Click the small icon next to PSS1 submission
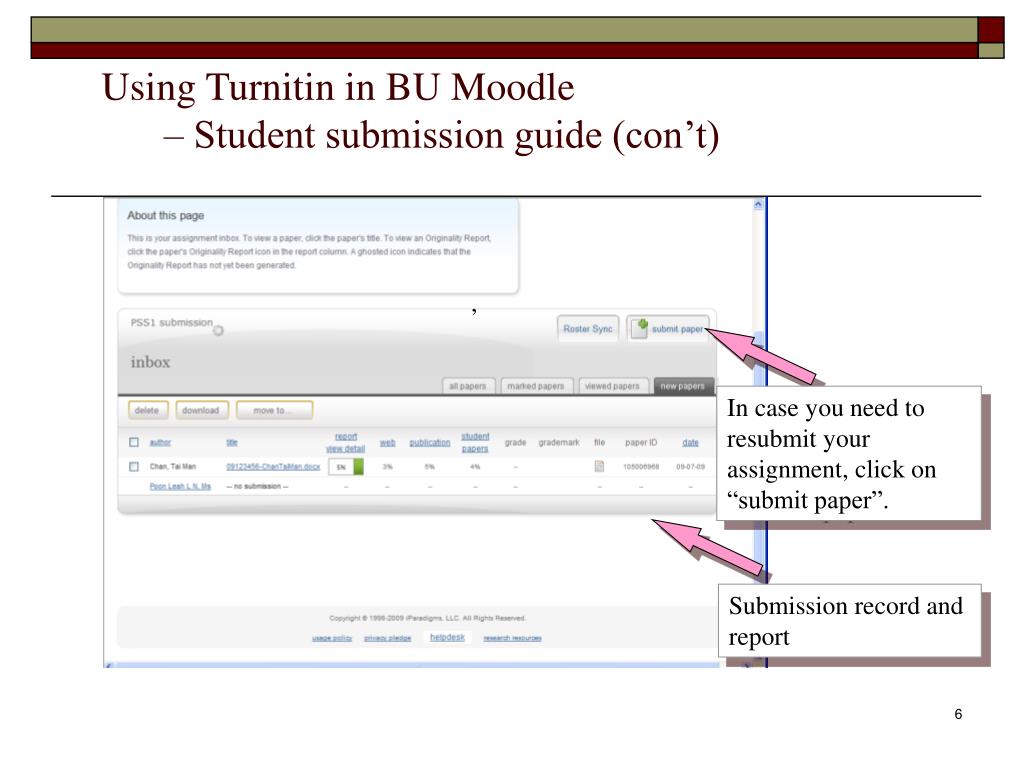This screenshot has width=1024, height=768. tap(218, 330)
